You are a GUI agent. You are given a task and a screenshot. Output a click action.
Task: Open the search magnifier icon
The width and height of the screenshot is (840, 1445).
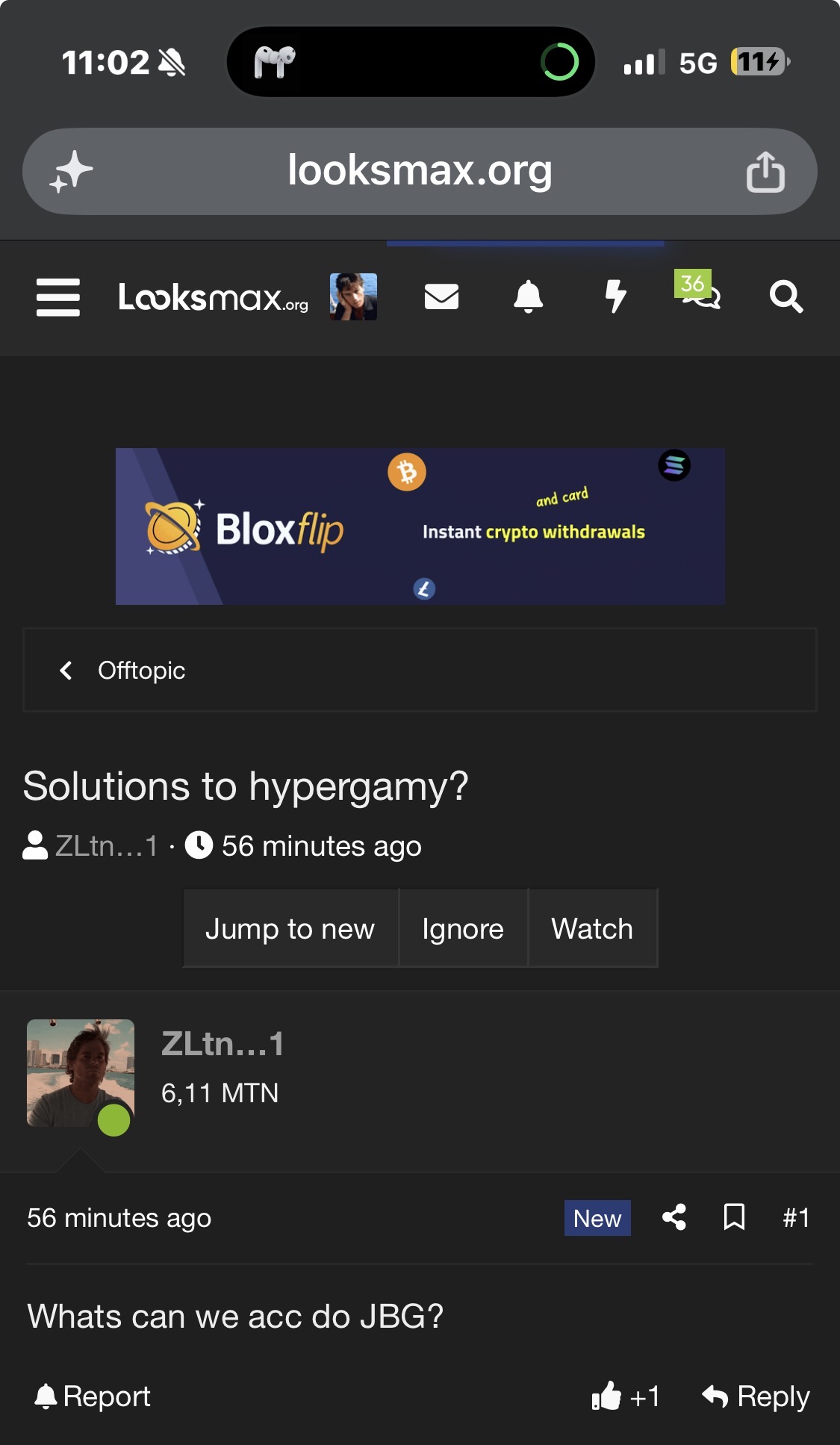[786, 296]
